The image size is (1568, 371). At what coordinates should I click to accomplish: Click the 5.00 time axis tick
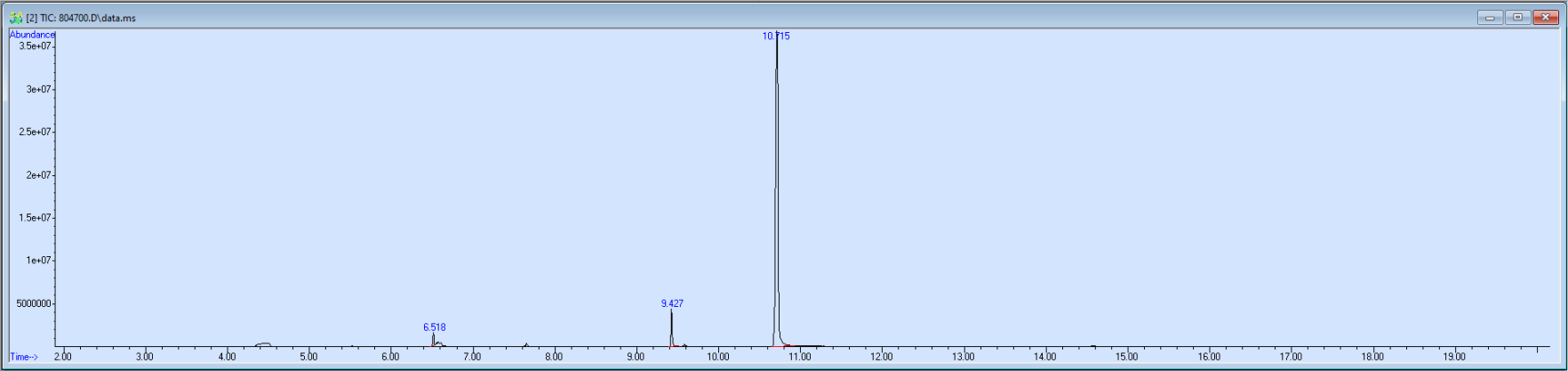308,357
